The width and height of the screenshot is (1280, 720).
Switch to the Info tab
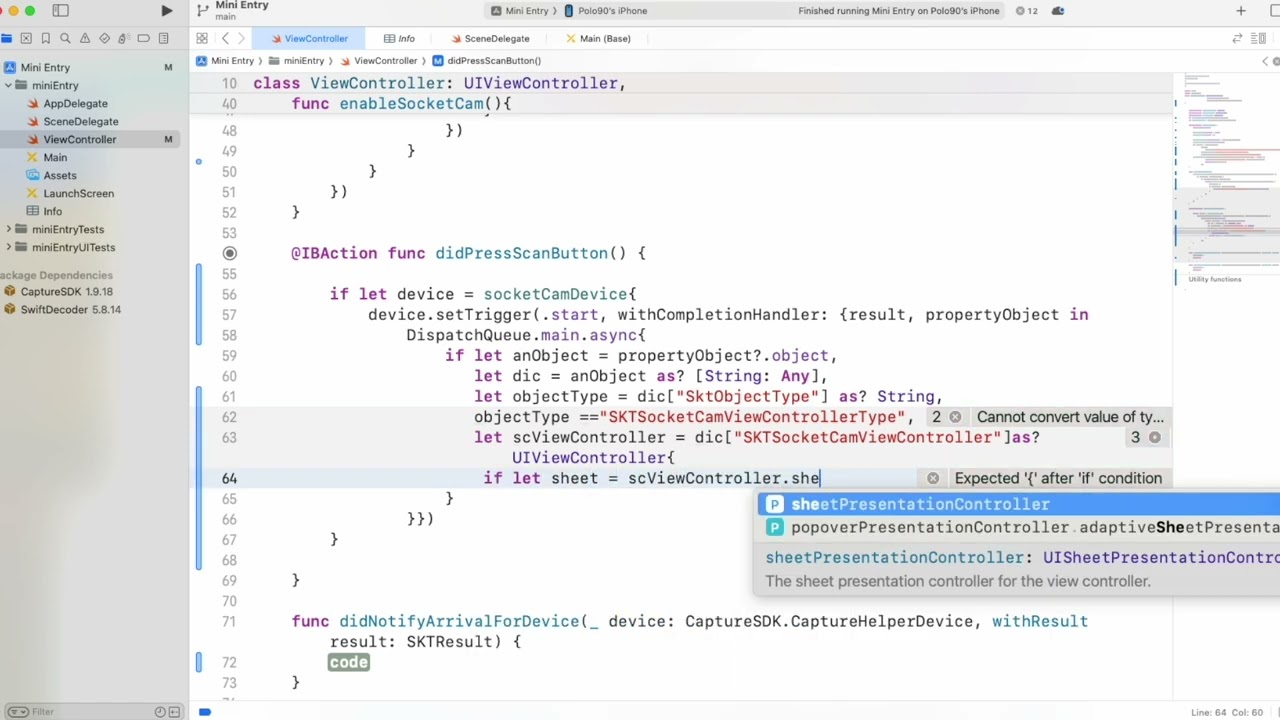click(x=399, y=38)
